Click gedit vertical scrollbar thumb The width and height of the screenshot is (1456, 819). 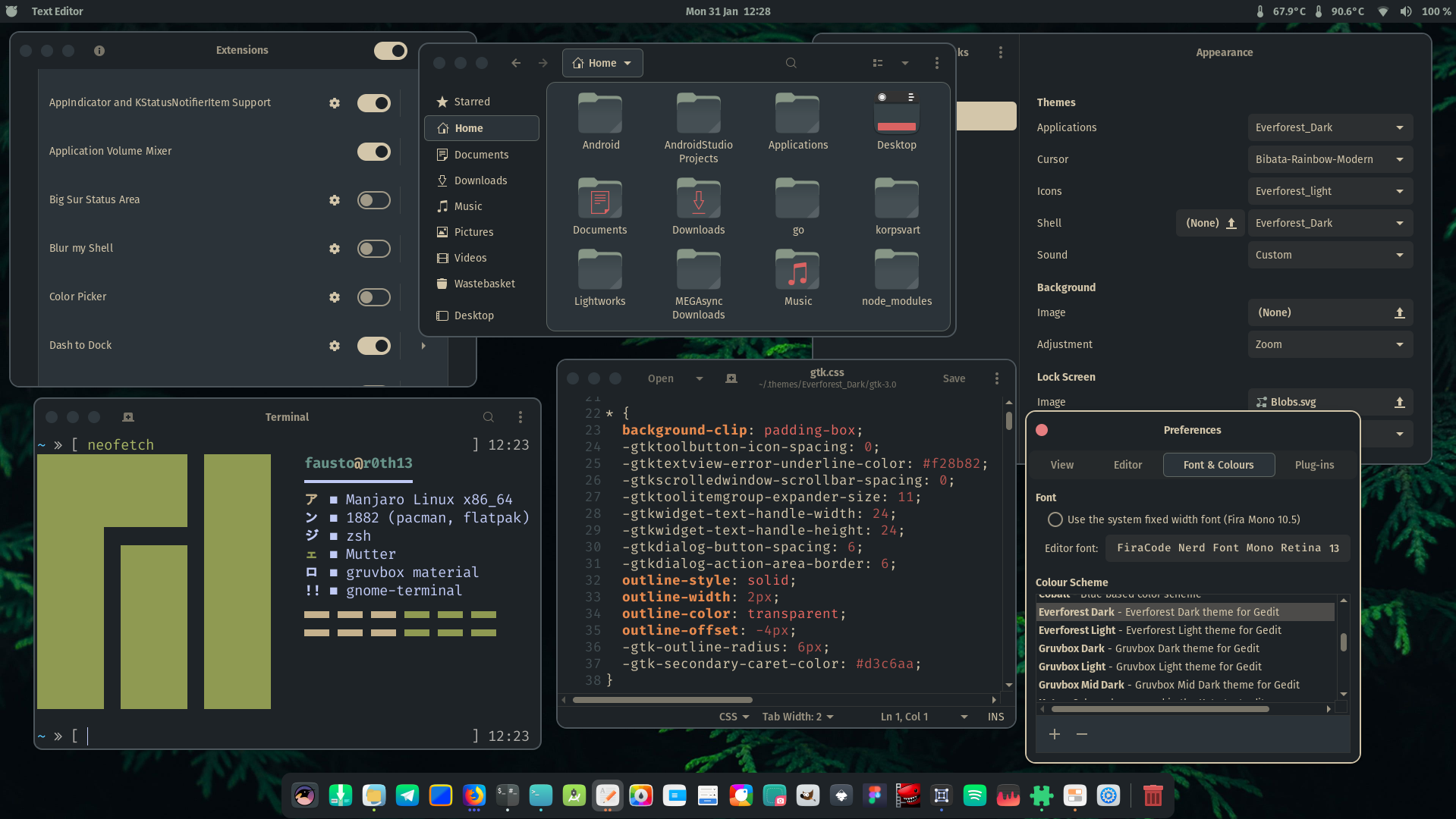tap(1008, 421)
